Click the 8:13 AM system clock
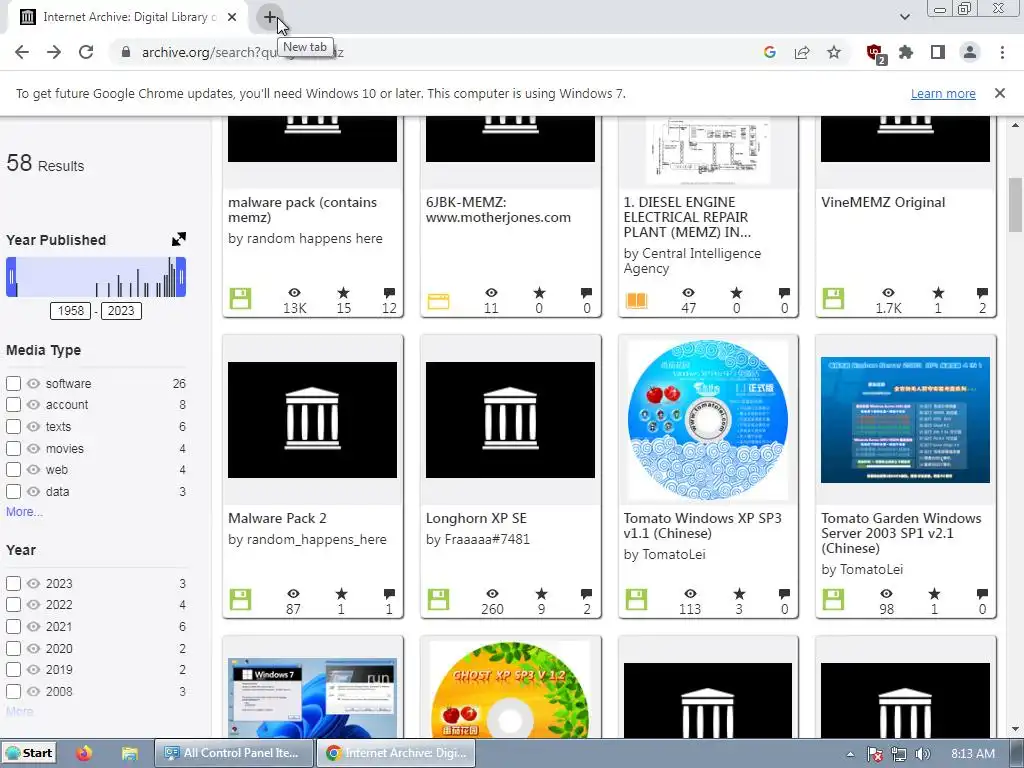Viewport: 1024px width, 768px height. click(x=973, y=754)
